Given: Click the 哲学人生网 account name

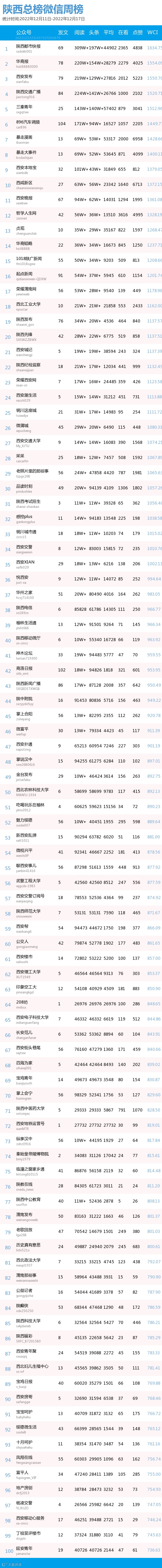Looking at the screenshot, I should click(x=26, y=213).
